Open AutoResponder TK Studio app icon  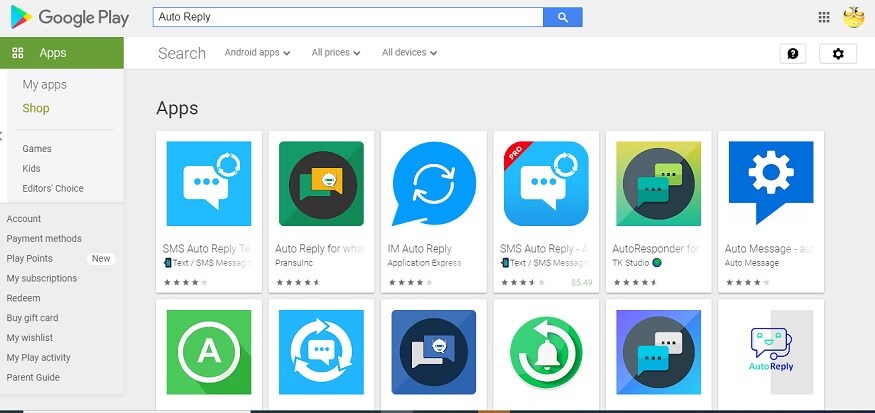658,184
